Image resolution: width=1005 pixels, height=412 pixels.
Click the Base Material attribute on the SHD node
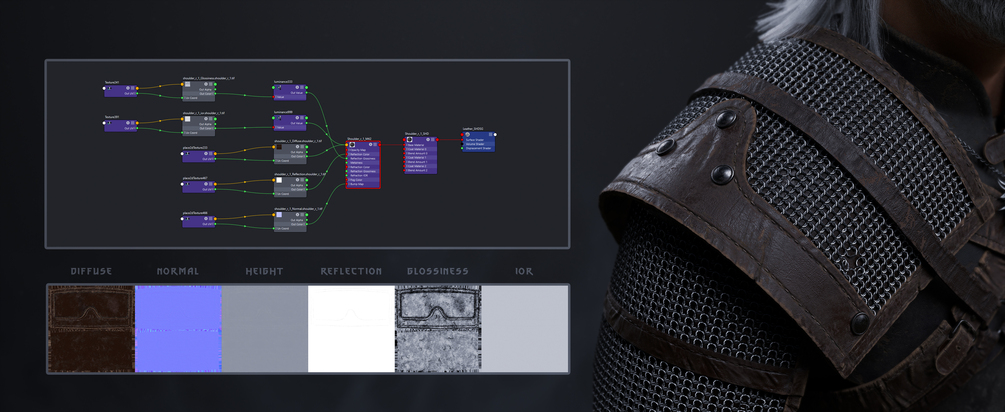[x=421, y=145]
